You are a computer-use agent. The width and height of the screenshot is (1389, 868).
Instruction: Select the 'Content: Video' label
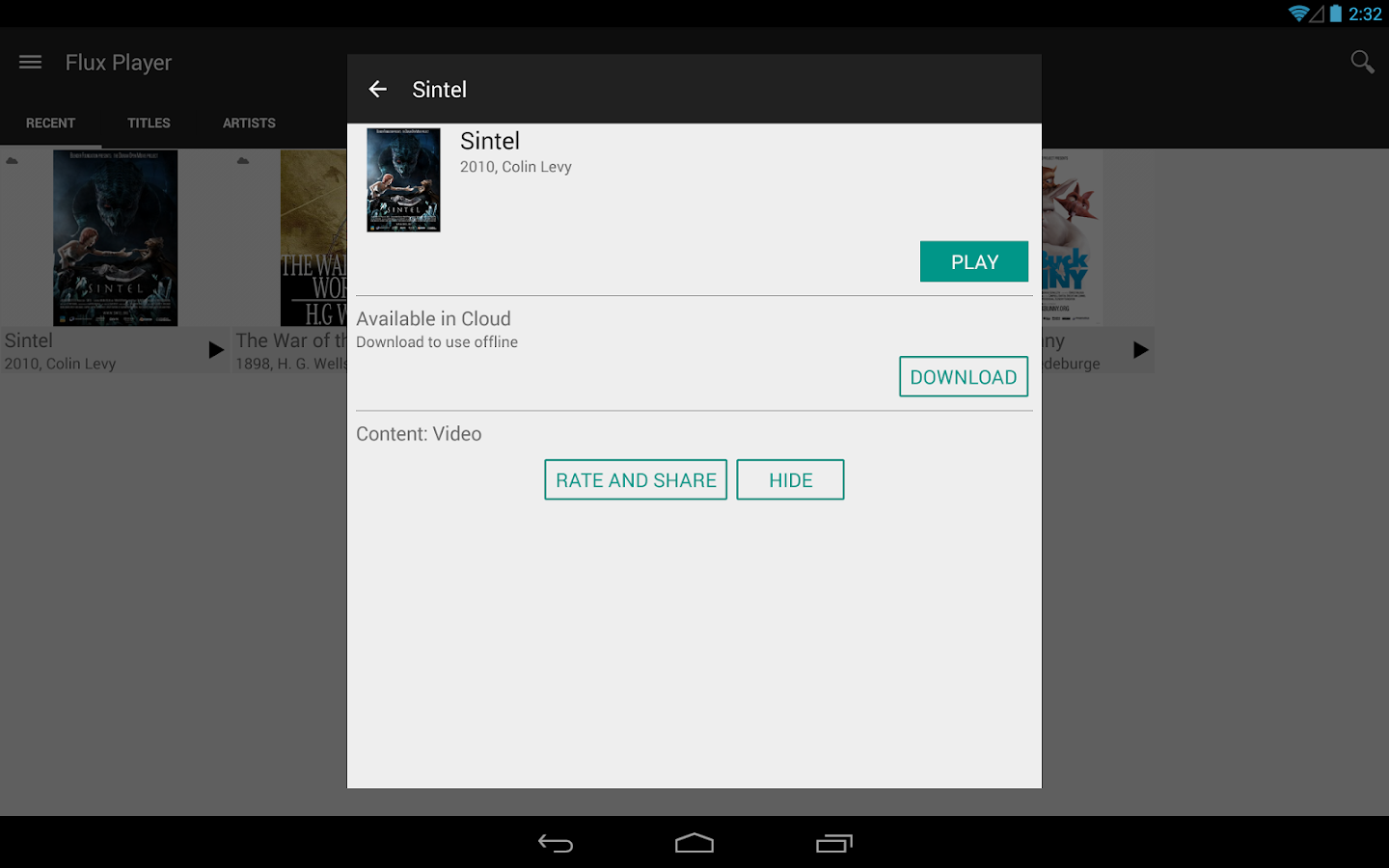pos(419,434)
